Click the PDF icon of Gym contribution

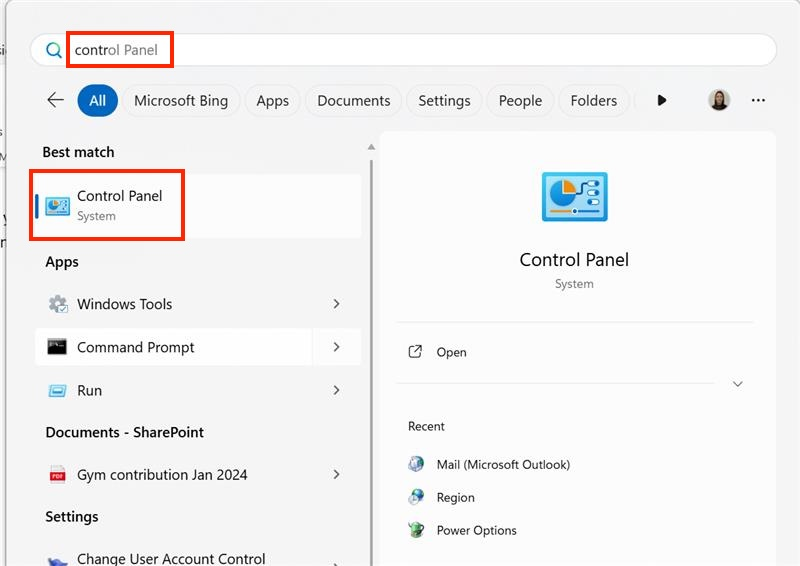pyautogui.click(x=57, y=475)
